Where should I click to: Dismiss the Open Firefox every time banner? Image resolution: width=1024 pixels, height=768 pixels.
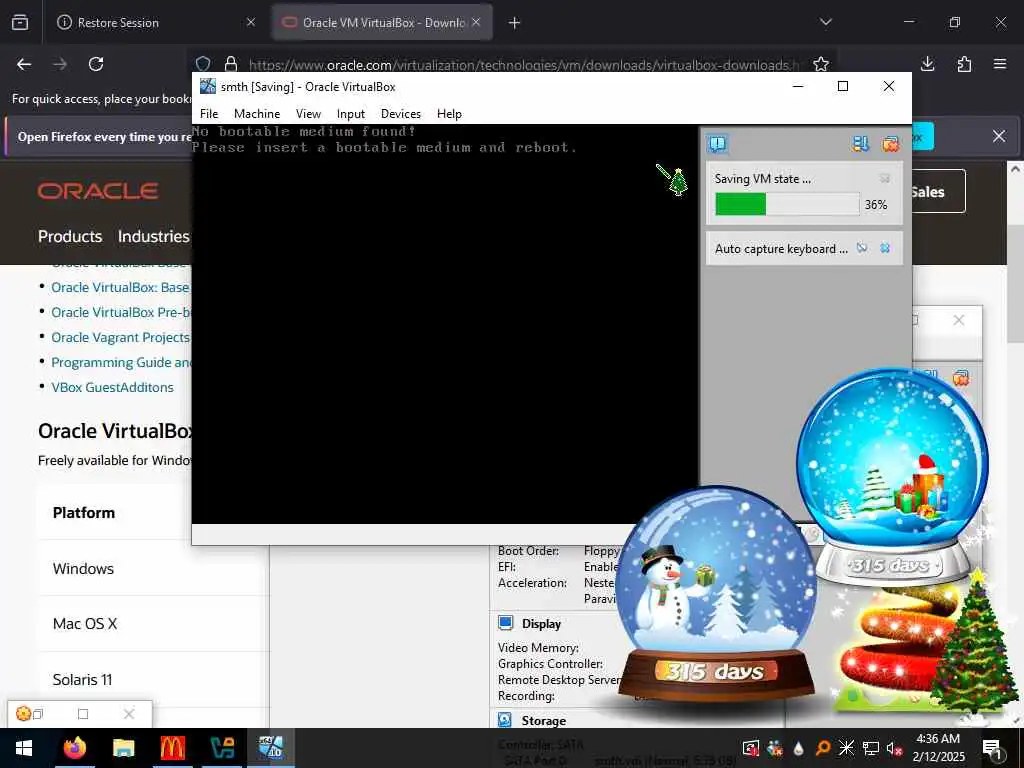coord(999,136)
